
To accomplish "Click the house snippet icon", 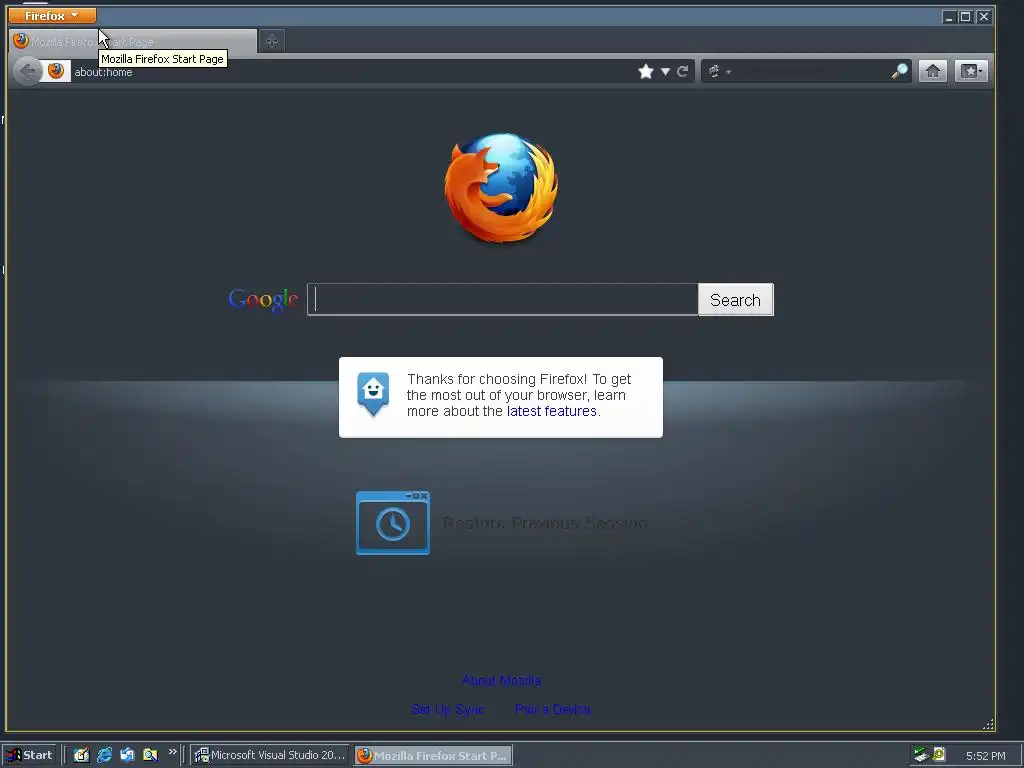I will click(373, 394).
